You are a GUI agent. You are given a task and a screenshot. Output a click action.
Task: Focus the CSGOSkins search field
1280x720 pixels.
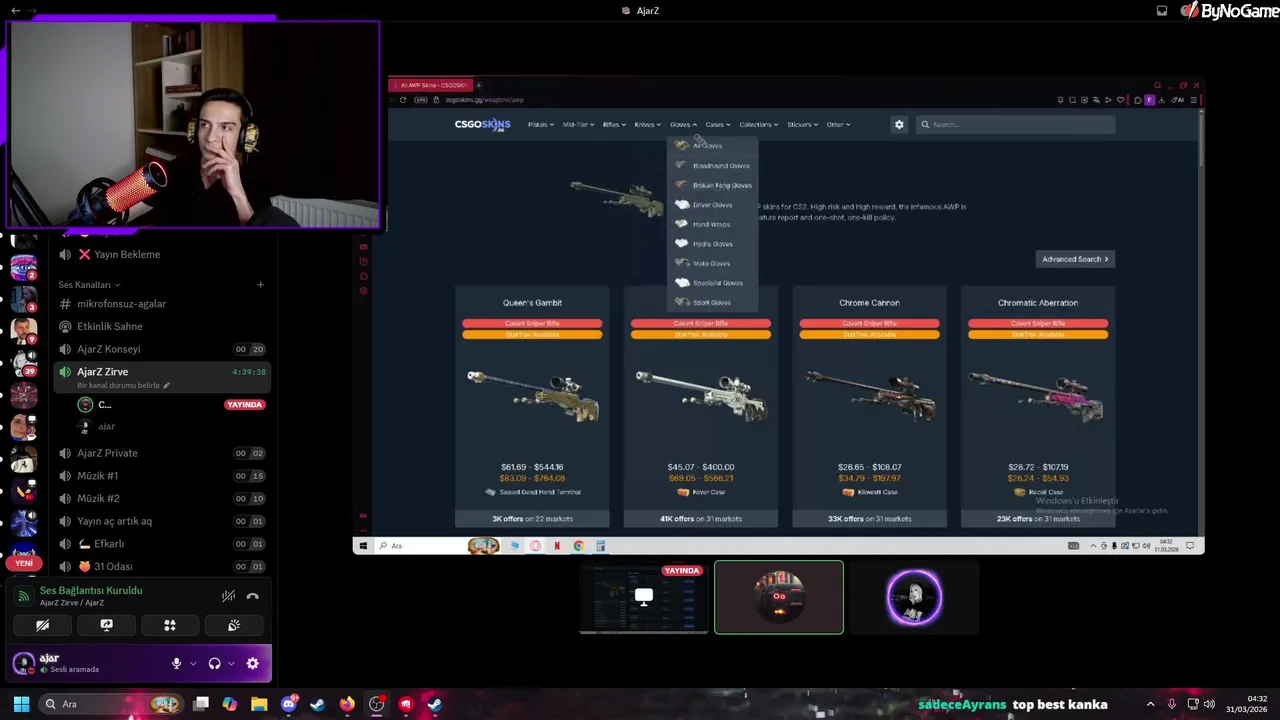(1015, 125)
